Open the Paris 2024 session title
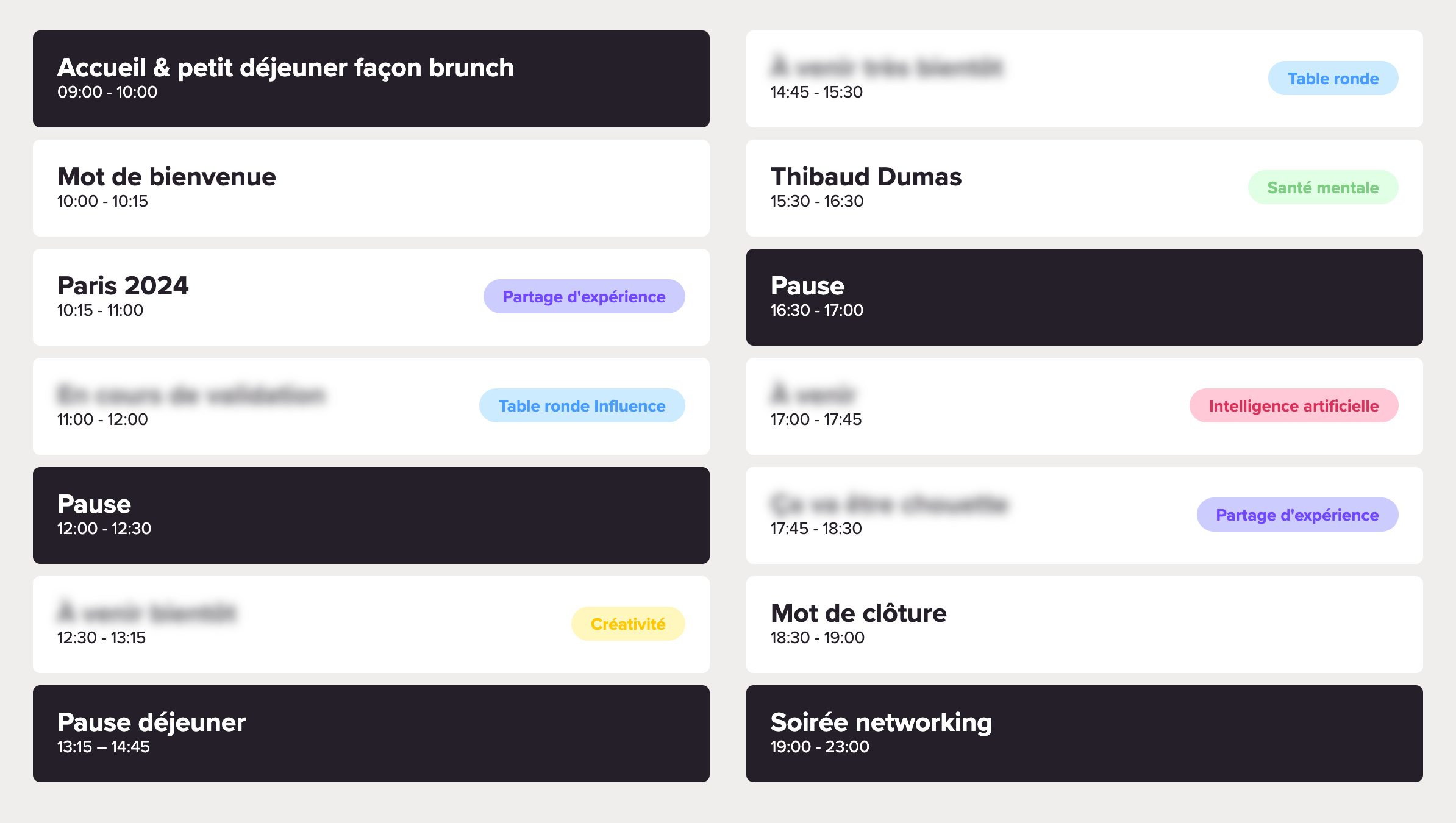 point(123,286)
